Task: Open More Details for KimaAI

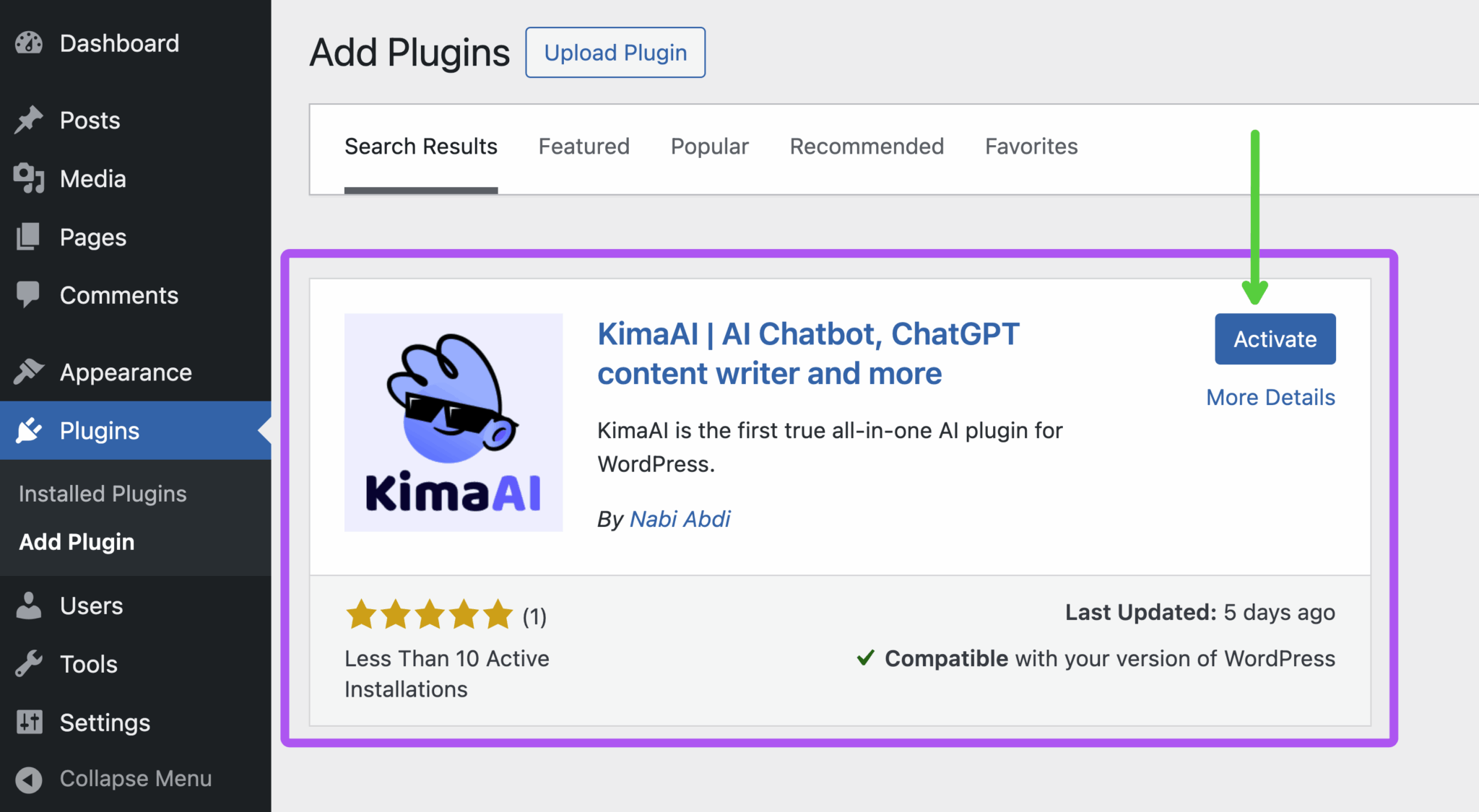Action: (1270, 397)
